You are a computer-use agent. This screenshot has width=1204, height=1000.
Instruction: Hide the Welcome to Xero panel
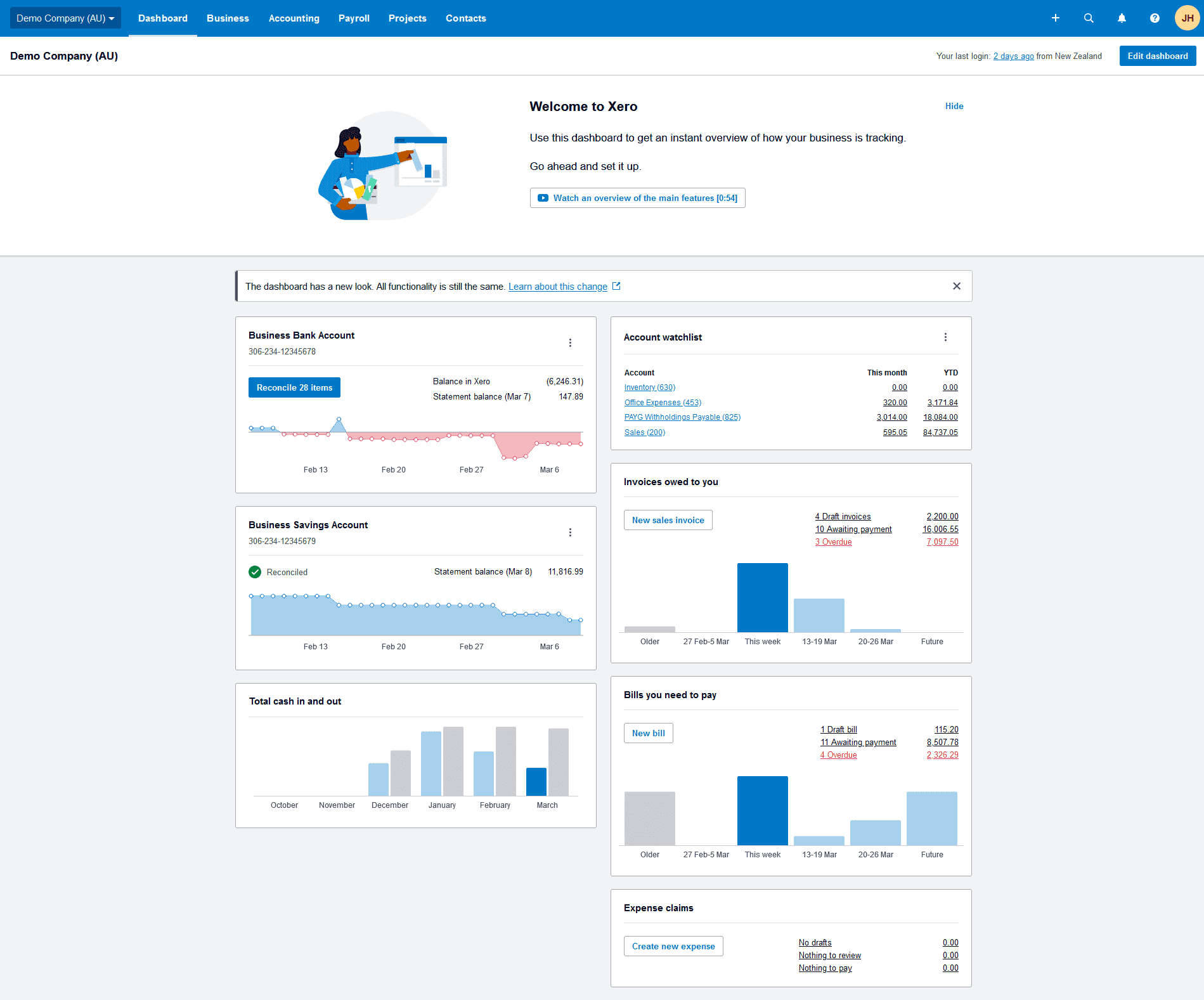(x=954, y=106)
